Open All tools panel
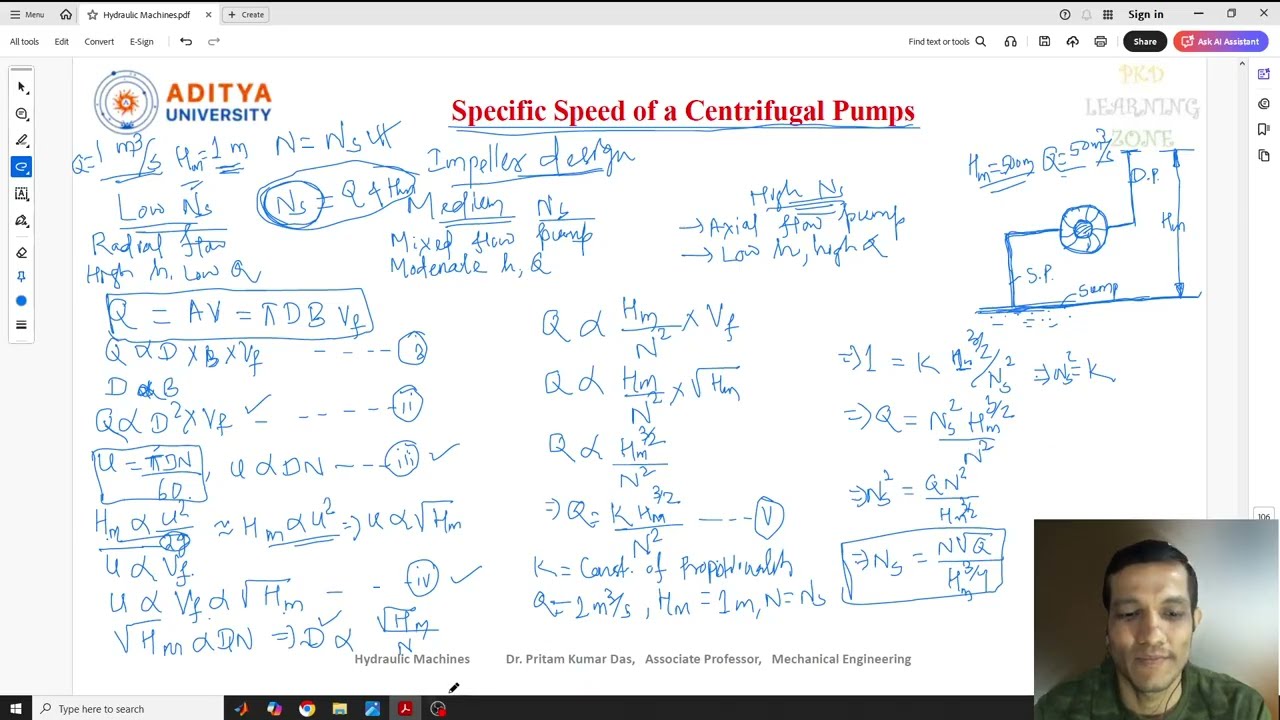 pyautogui.click(x=24, y=42)
